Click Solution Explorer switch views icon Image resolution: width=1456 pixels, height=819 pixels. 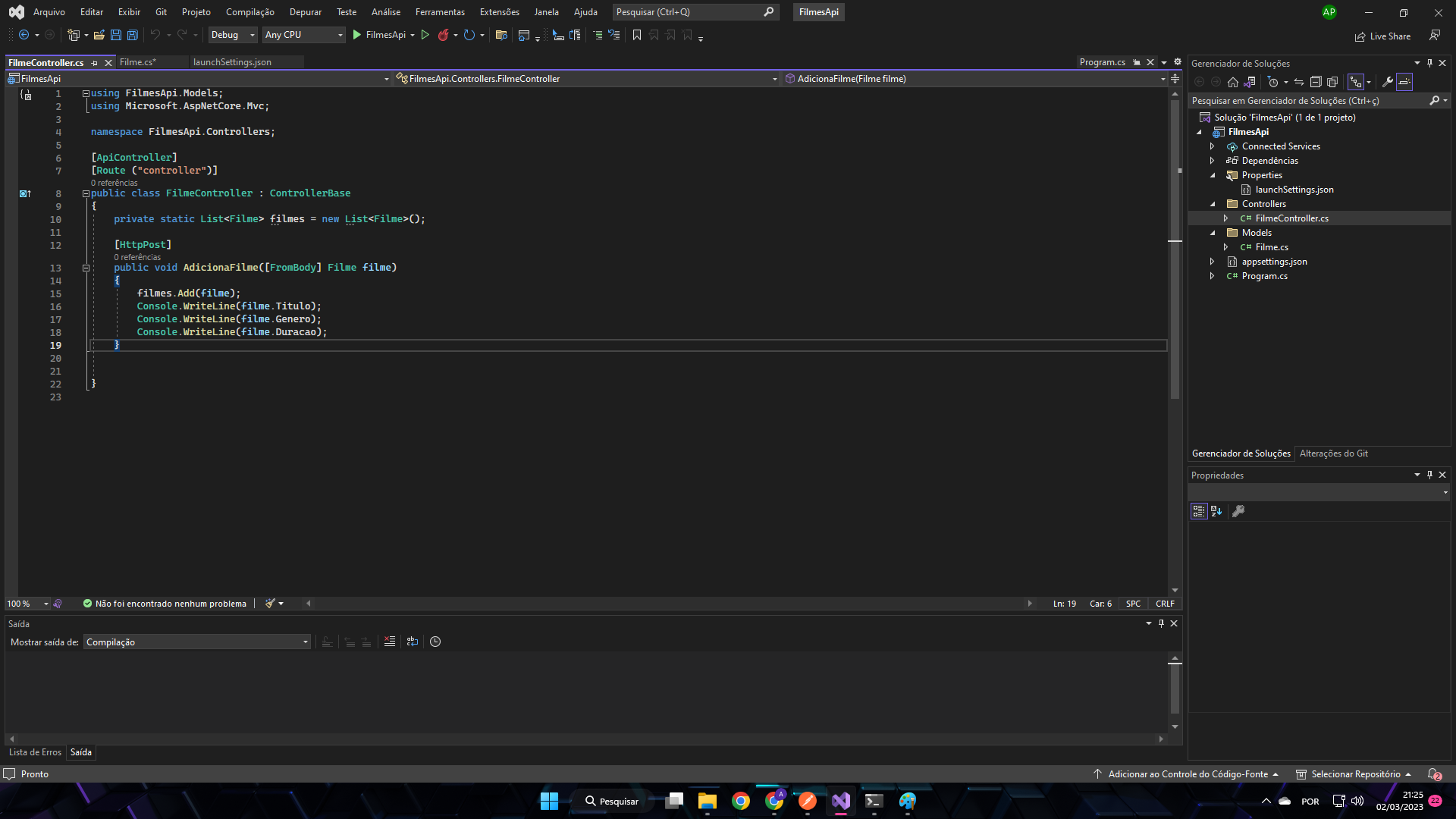point(1250,82)
